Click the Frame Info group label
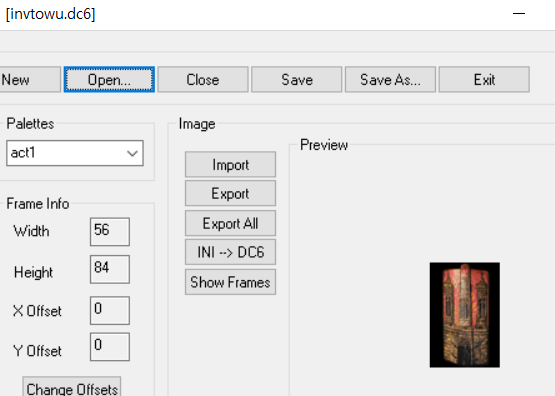The width and height of the screenshot is (555, 396). click(38, 203)
